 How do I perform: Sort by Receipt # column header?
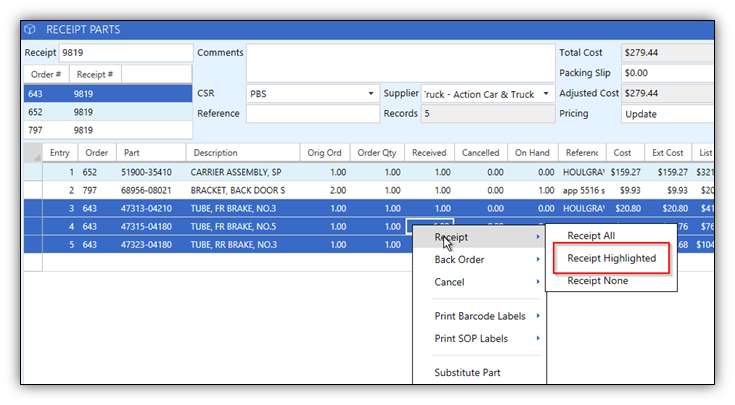(x=95, y=75)
